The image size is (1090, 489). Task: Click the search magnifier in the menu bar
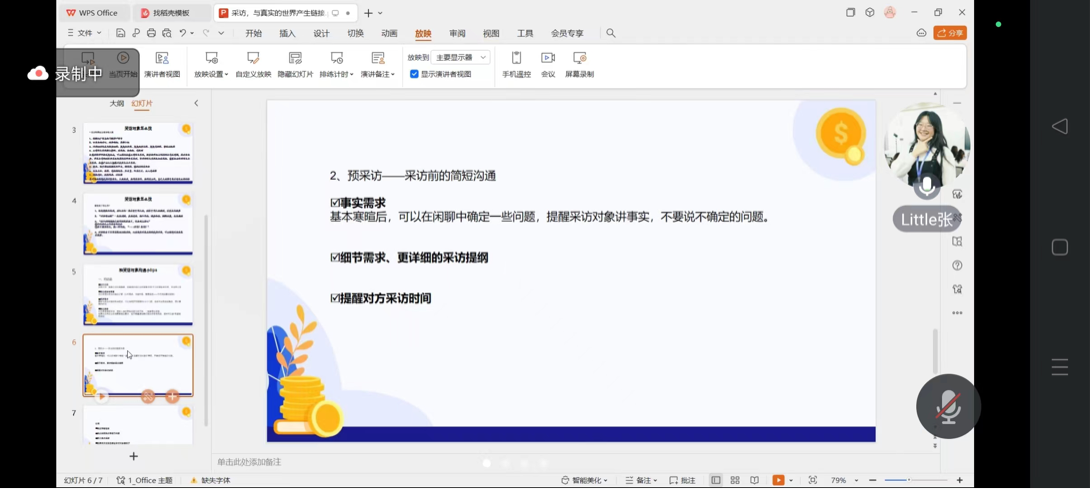tap(611, 33)
